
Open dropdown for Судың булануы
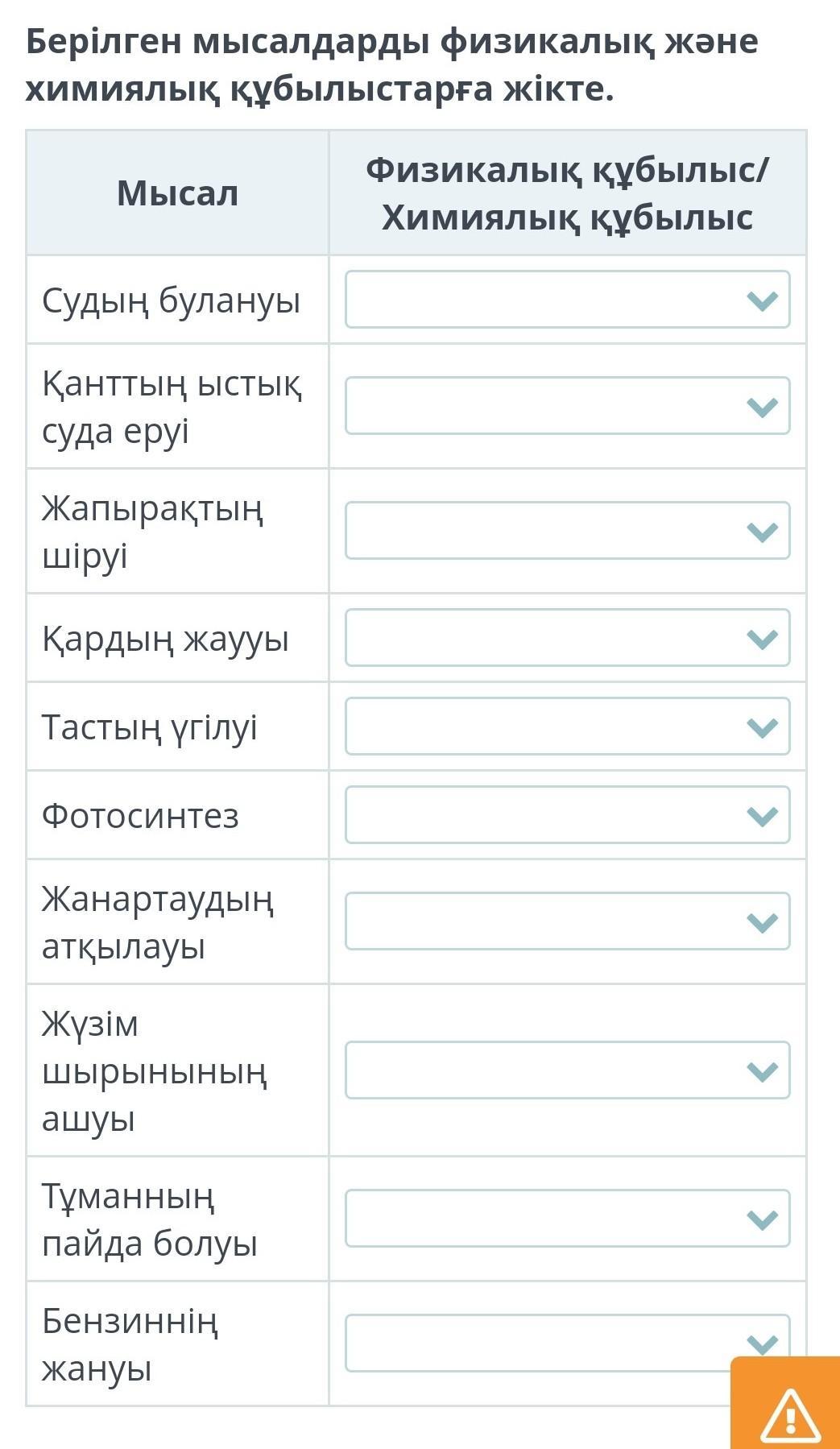[568, 300]
